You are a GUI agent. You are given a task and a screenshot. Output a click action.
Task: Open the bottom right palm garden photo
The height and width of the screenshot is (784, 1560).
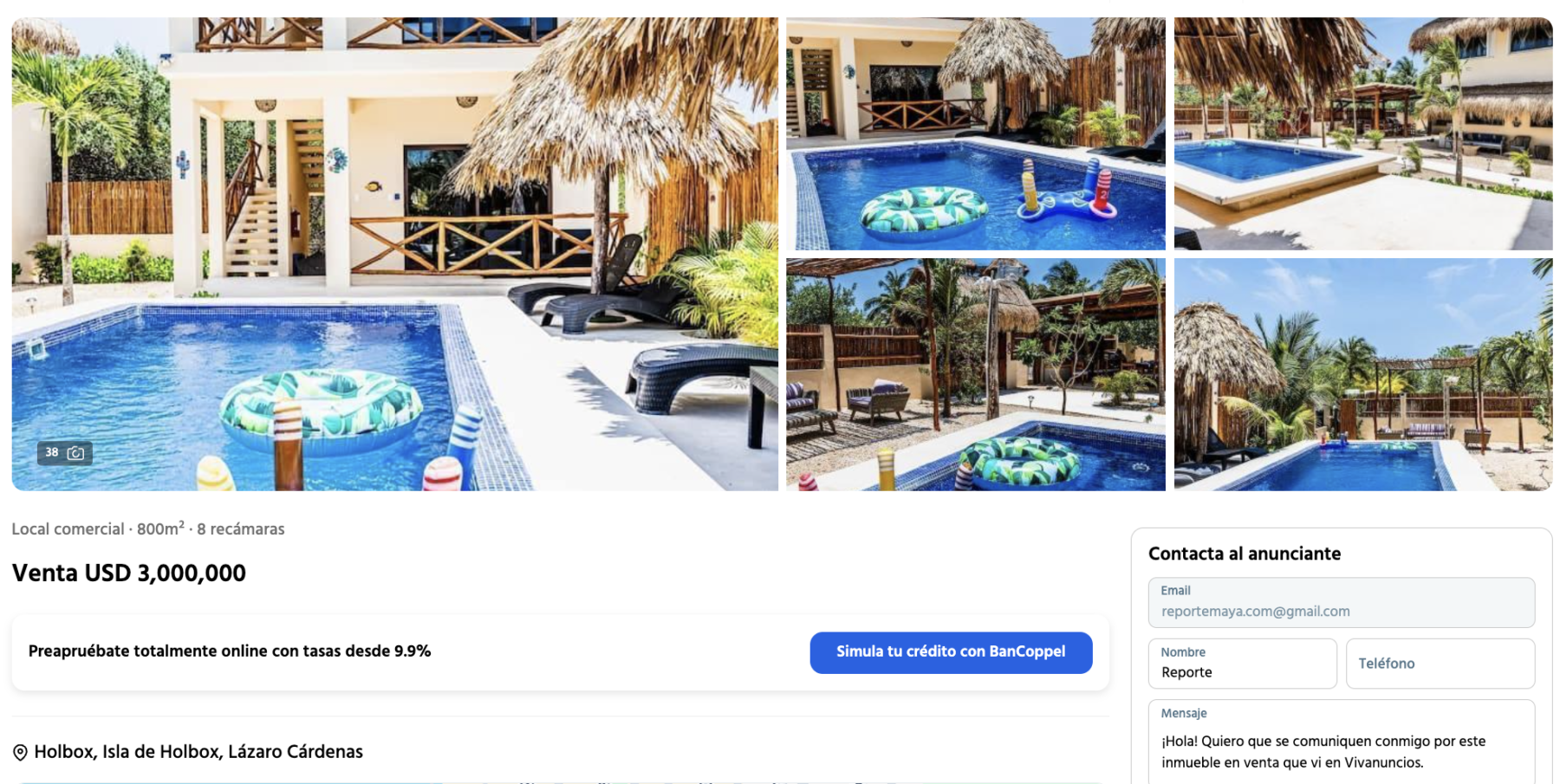click(x=1363, y=374)
